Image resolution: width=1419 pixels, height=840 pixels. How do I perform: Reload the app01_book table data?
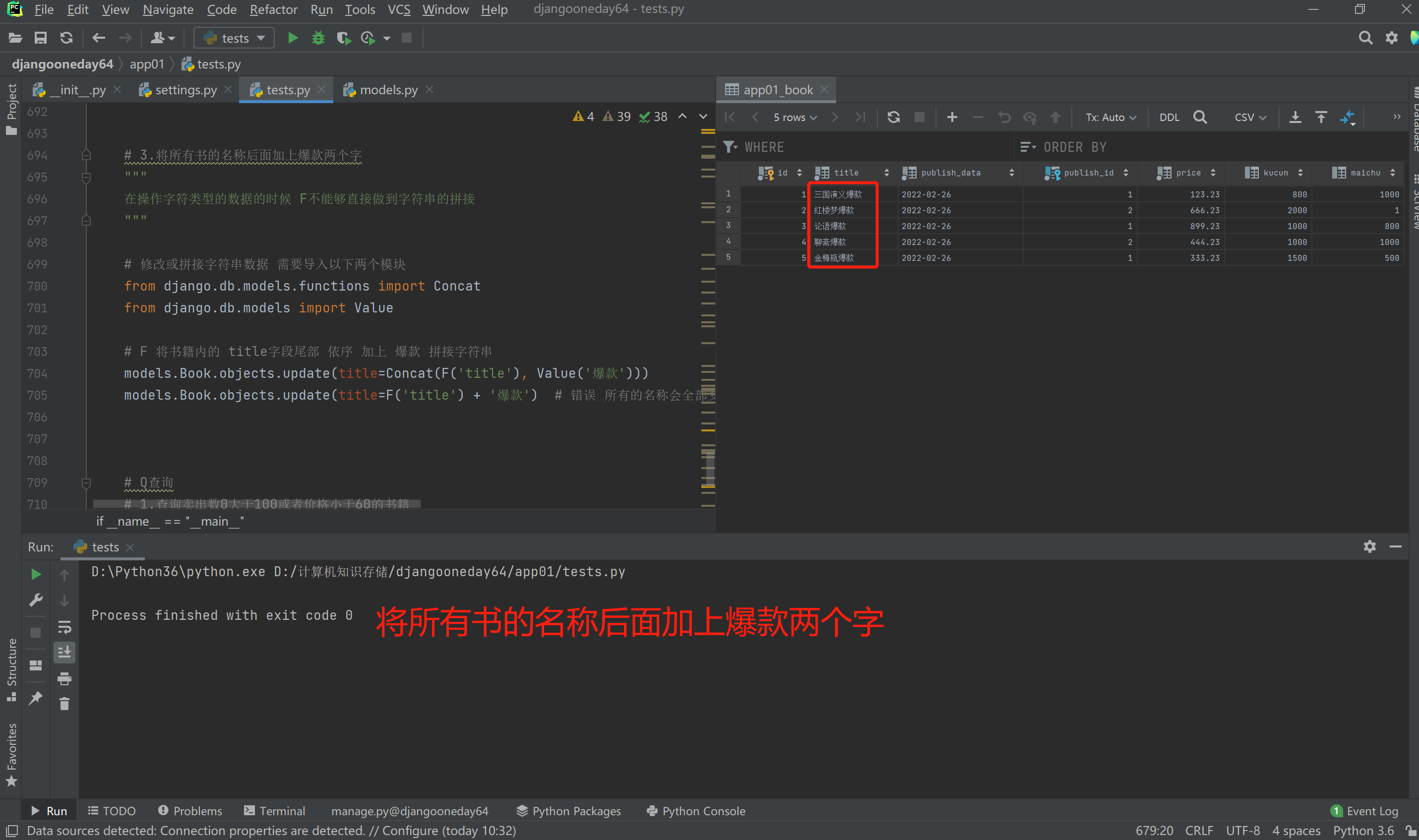coord(893,117)
